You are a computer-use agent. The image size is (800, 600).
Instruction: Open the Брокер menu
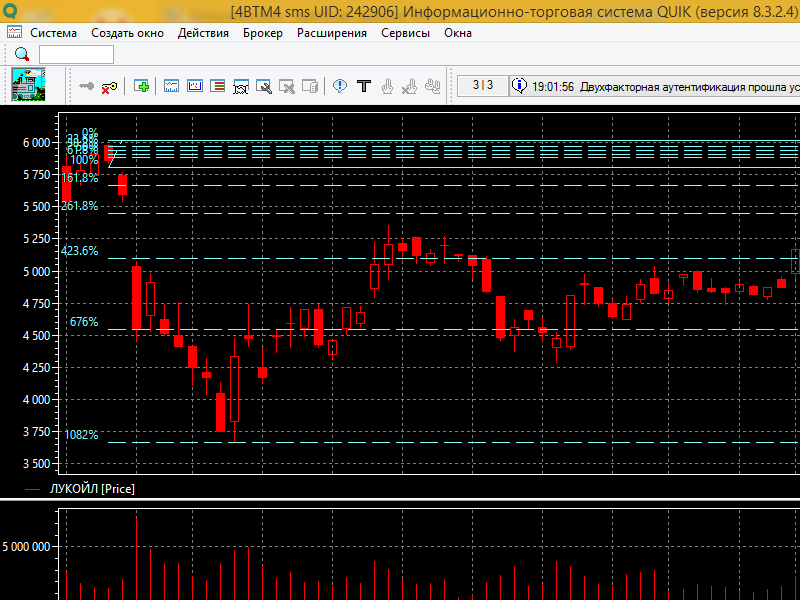[263, 33]
